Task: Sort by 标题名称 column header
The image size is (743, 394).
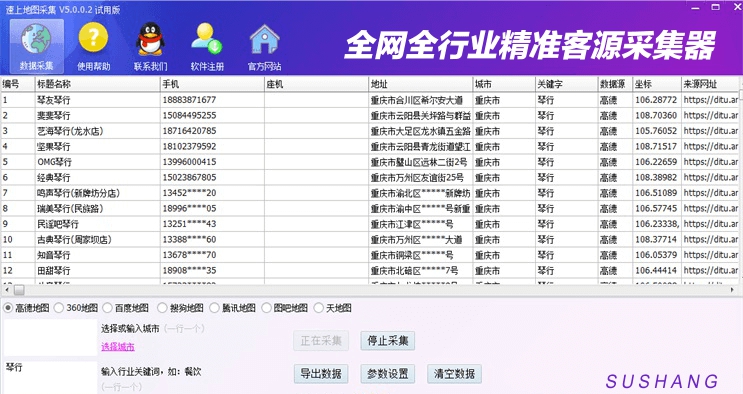Action: point(98,84)
